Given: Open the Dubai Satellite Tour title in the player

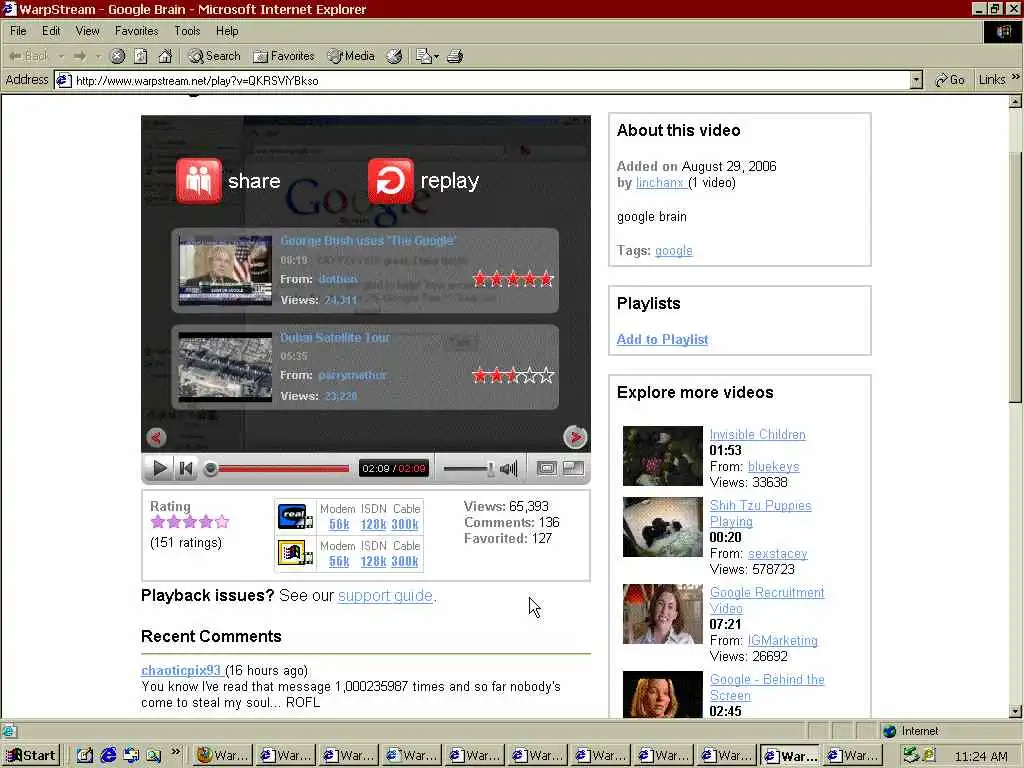Looking at the screenshot, I should [x=335, y=338].
